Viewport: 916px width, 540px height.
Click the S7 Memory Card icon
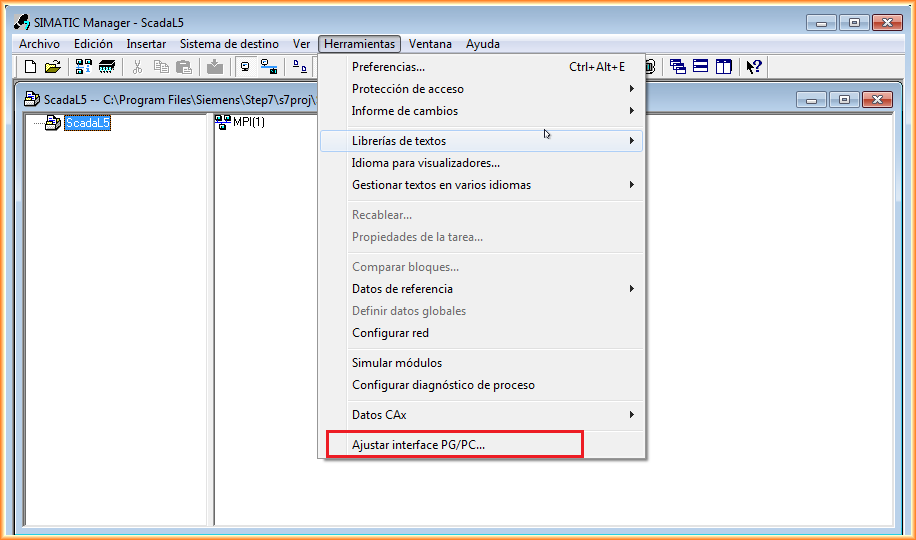(x=107, y=67)
